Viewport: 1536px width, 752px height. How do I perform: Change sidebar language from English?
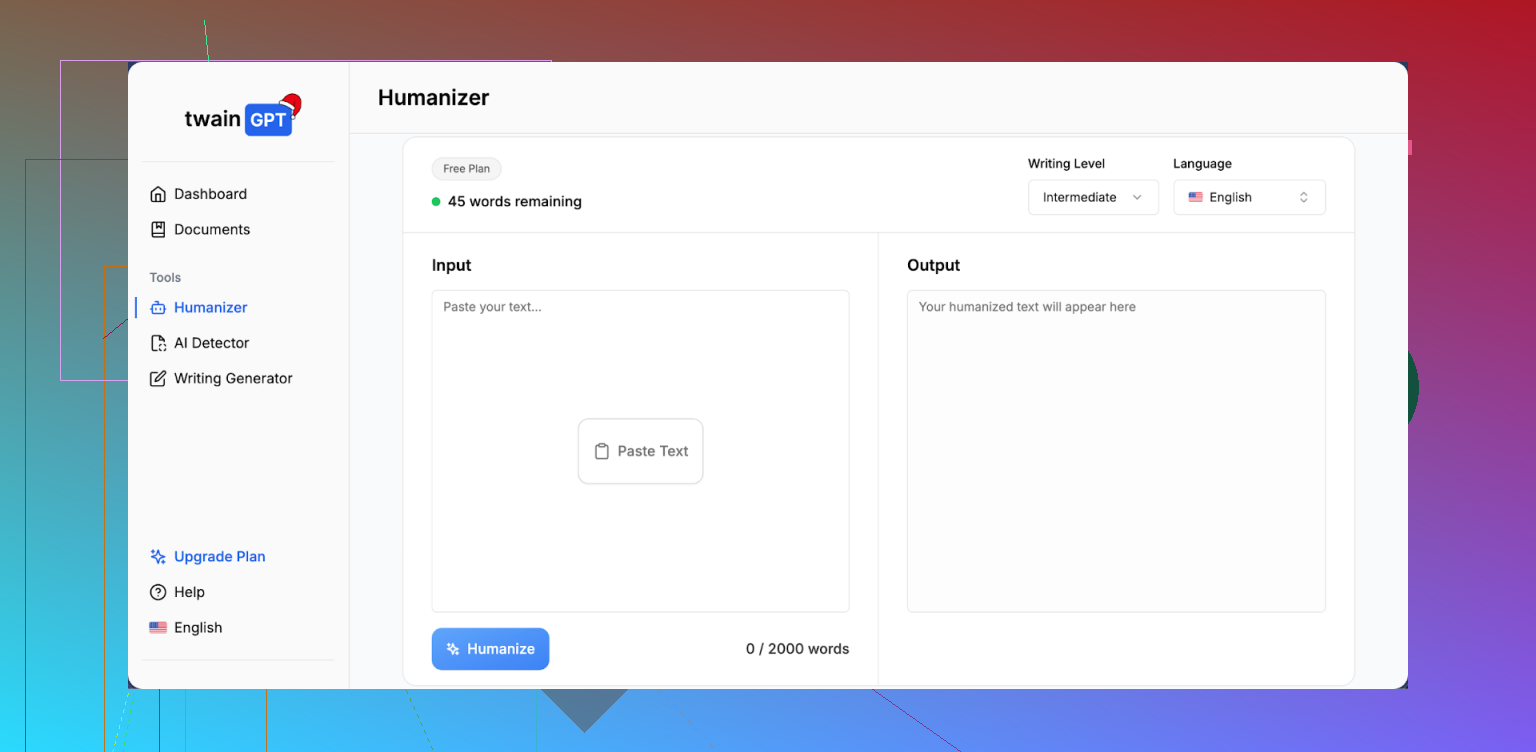186,628
